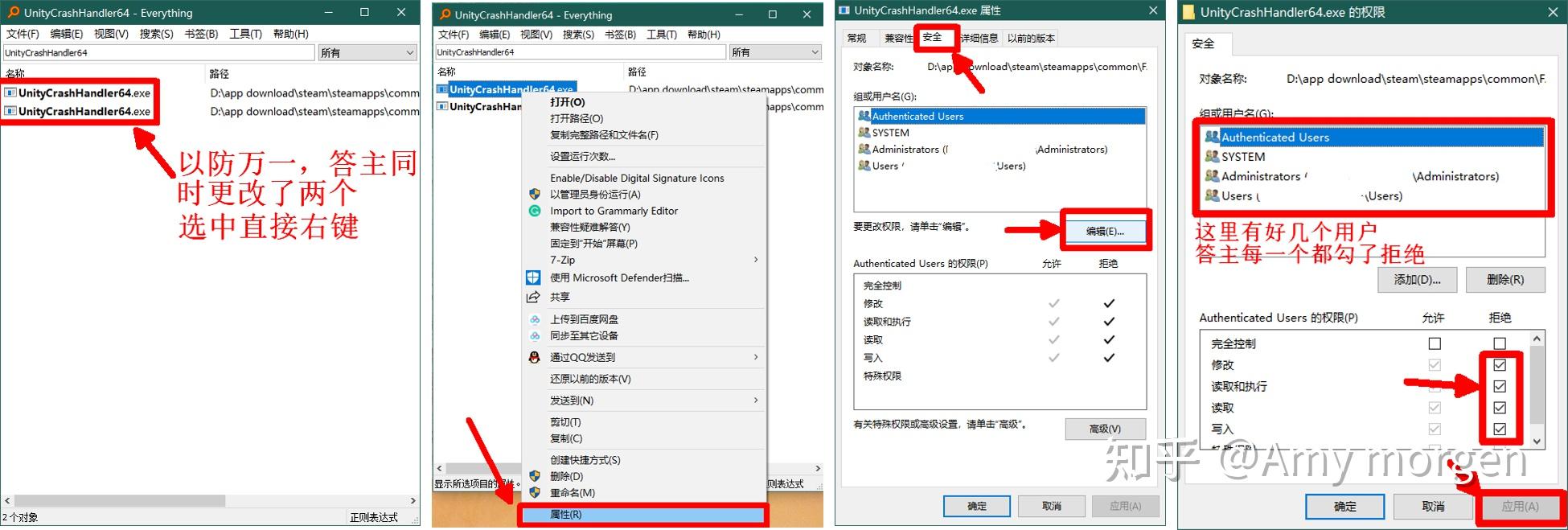Click the SYSTEM user icon in properties dialog
Viewport: 1568px width, 530px height.
[864, 133]
